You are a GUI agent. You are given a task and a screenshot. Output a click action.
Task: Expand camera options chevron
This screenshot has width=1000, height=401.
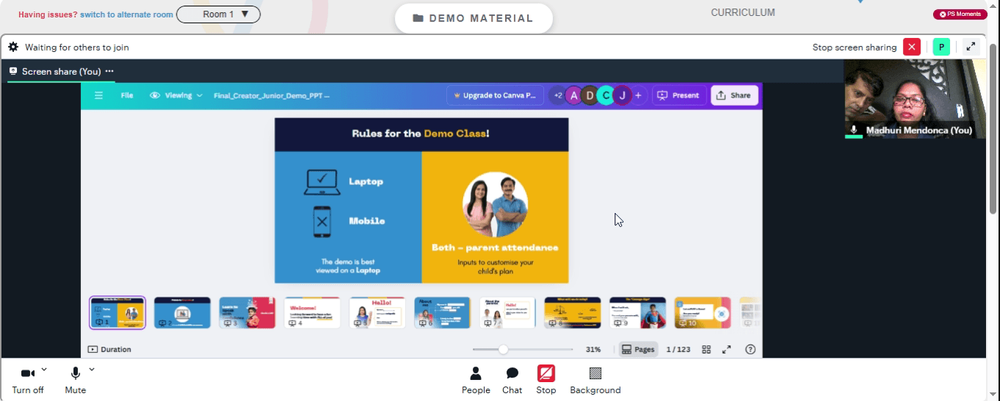point(44,369)
